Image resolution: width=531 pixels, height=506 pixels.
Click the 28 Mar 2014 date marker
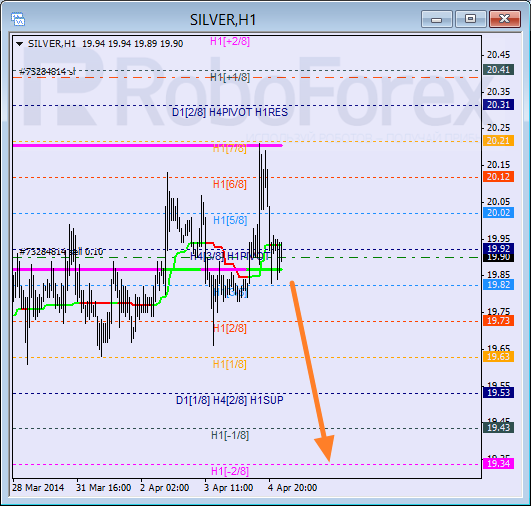(x=38, y=488)
